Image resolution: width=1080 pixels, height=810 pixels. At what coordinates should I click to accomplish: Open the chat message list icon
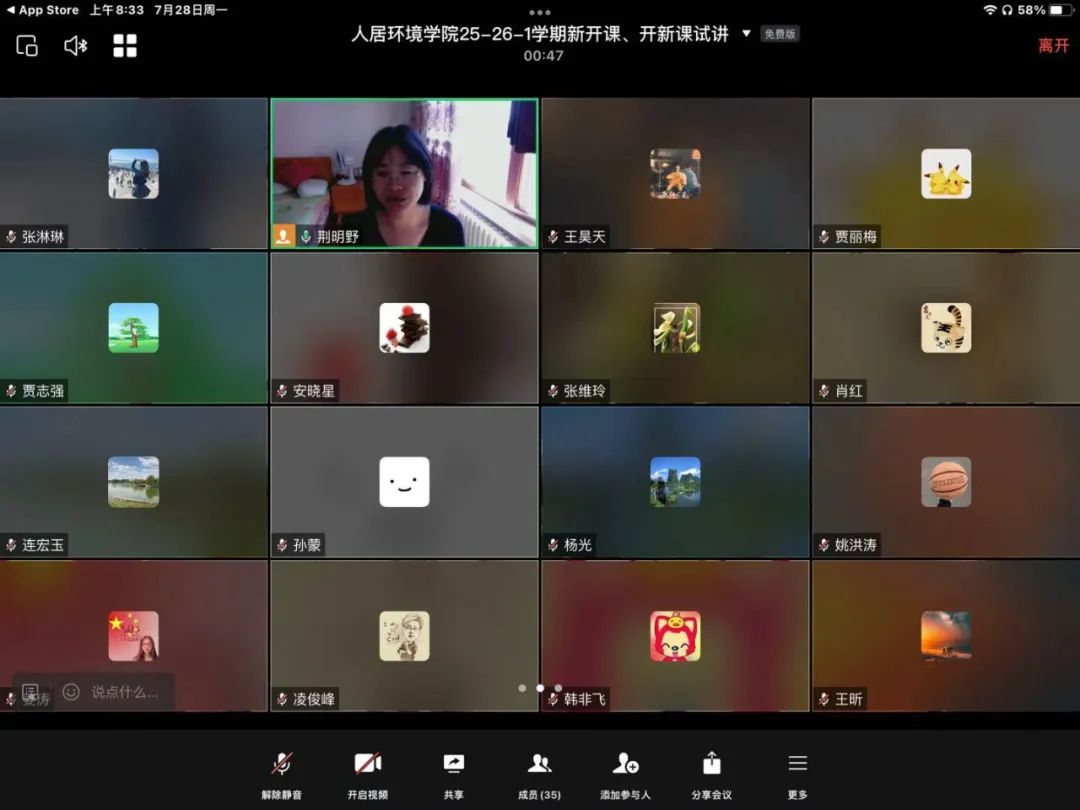(30, 692)
